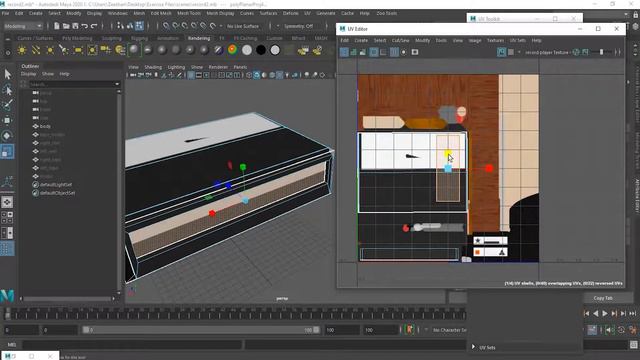Click the Outliner horizontal scrollbar

(67, 298)
